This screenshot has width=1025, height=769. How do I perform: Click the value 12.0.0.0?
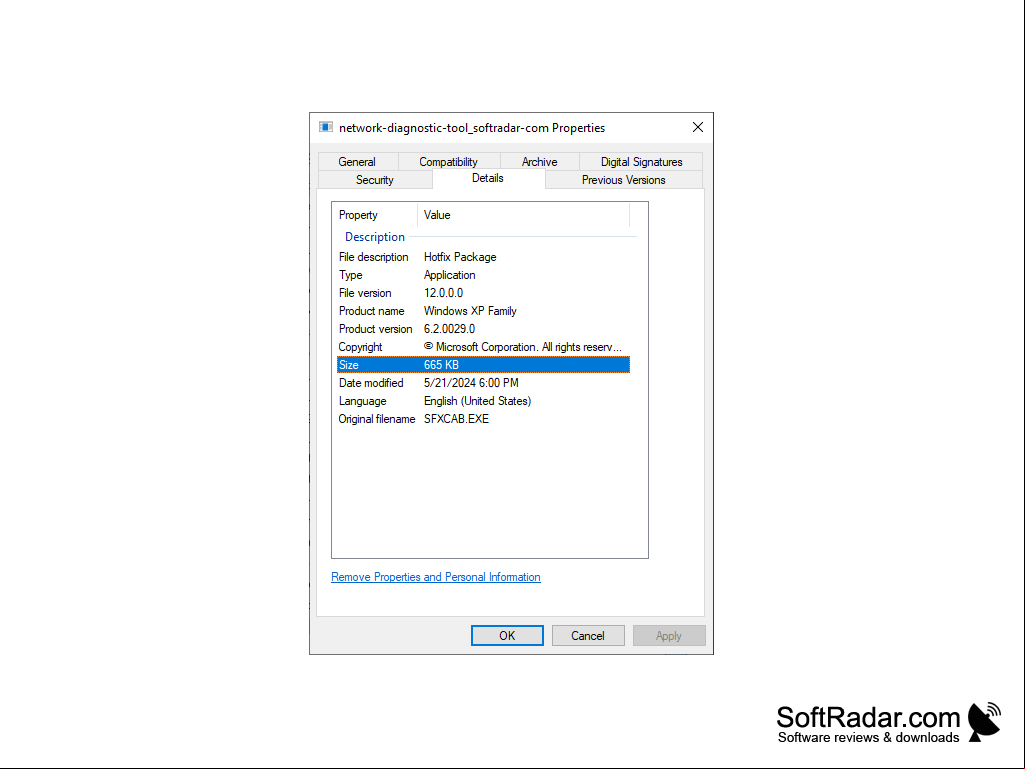coord(443,293)
